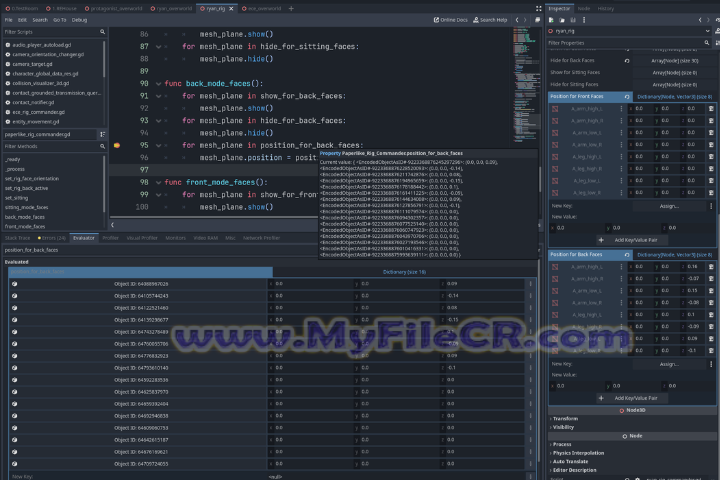Click the Filter Methods magnifier icon
Screen dimensions: 720x480
click(102, 146)
